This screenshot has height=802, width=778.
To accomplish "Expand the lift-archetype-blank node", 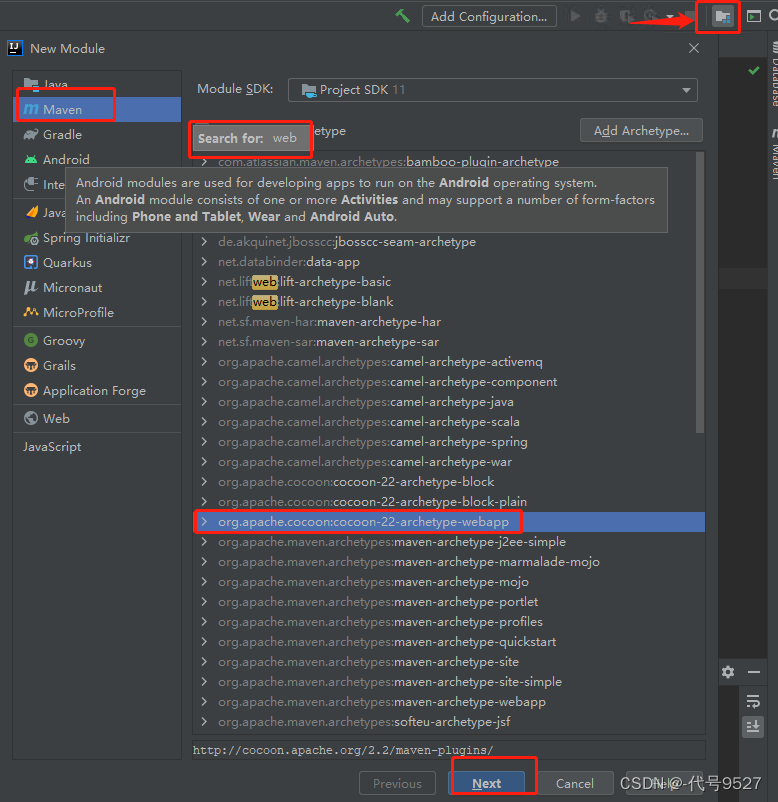I will tap(204, 301).
